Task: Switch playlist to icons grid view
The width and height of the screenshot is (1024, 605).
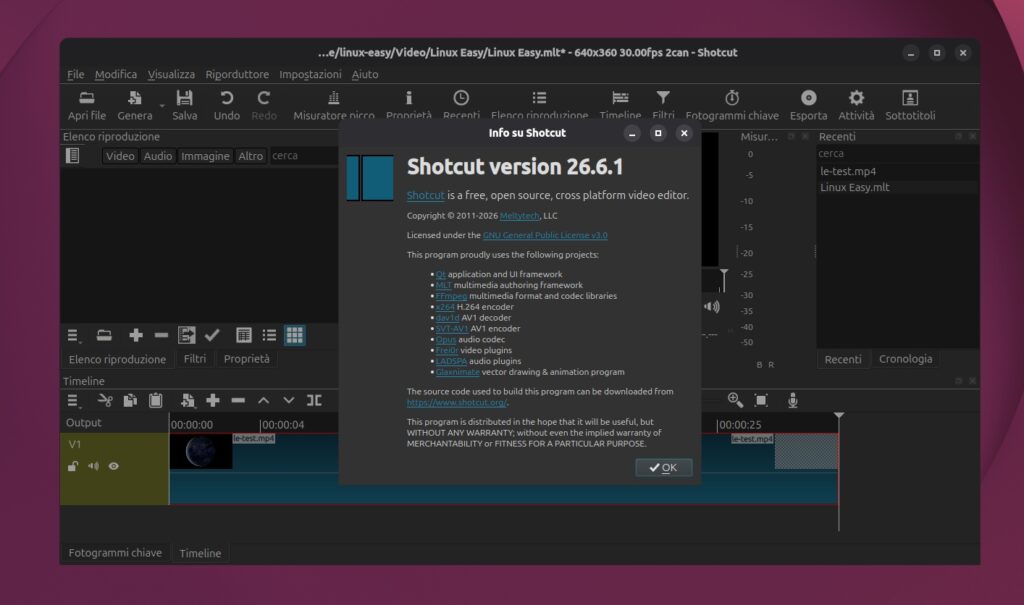Action: pyautogui.click(x=295, y=336)
